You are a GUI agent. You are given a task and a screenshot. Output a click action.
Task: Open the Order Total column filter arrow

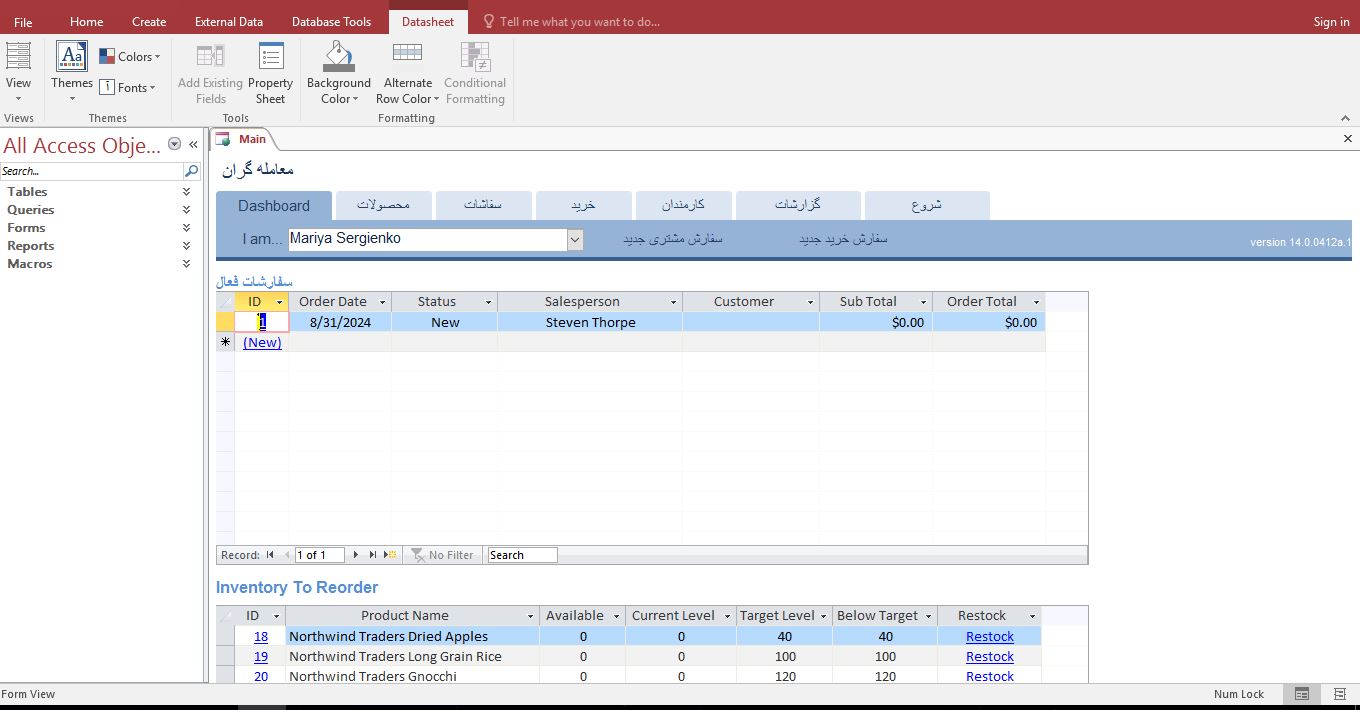click(x=1036, y=302)
